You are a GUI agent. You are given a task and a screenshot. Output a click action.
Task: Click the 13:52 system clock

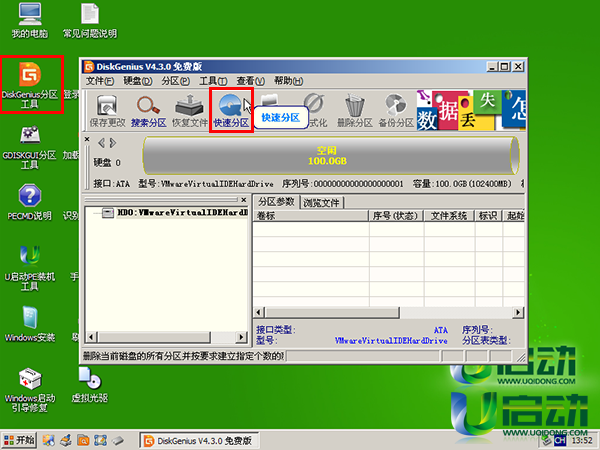click(582, 440)
